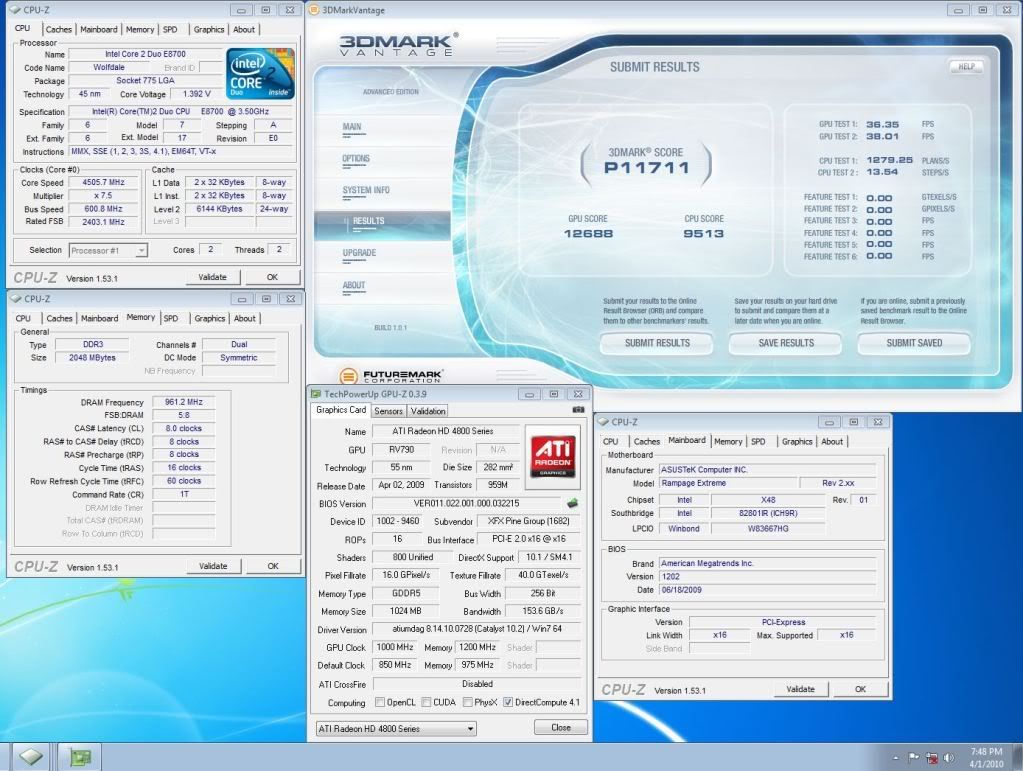This screenshot has width=1023, height=771.
Task: Click the Core Speed value 4505.7 MHz
Action: pyautogui.click(x=104, y=183)
